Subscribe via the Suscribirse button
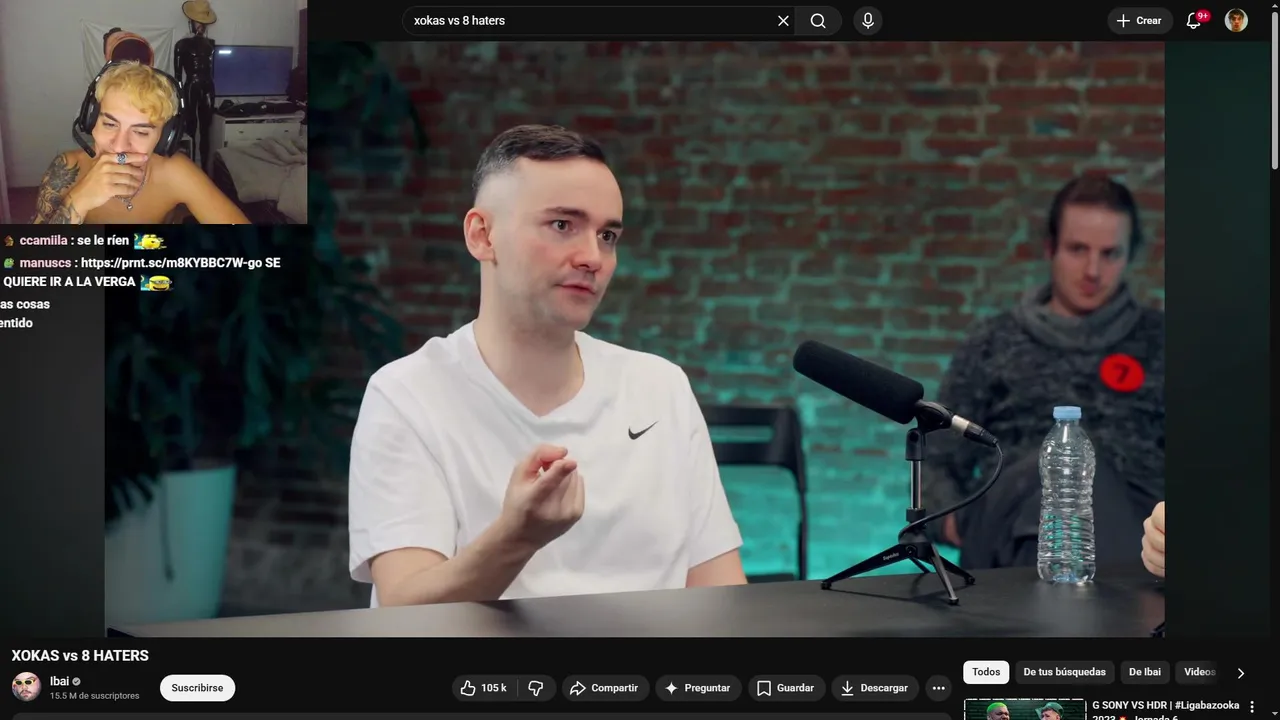This screenshot has width=1280, height=720. click(197, 688)
